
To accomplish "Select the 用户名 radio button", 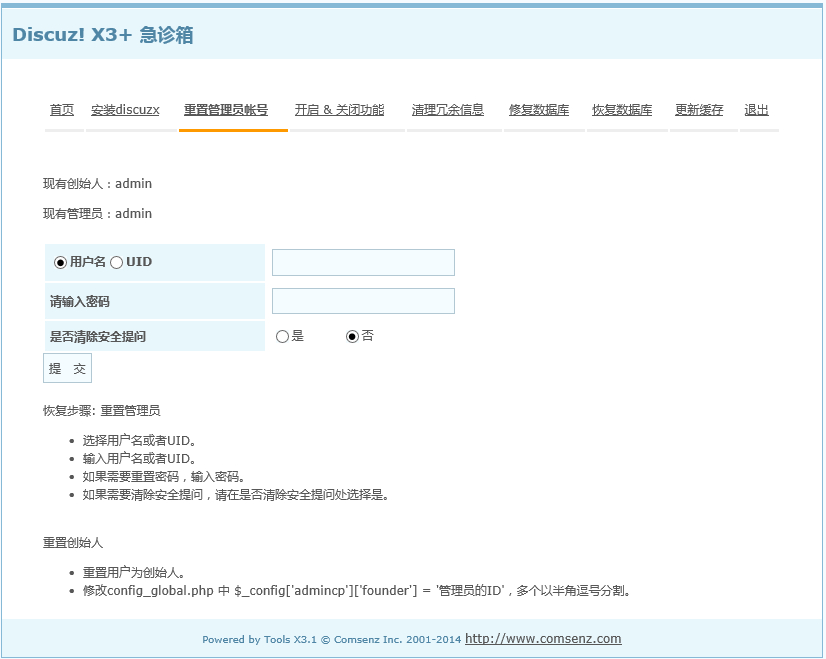I will pyautogui.click(x=61, y=262).
